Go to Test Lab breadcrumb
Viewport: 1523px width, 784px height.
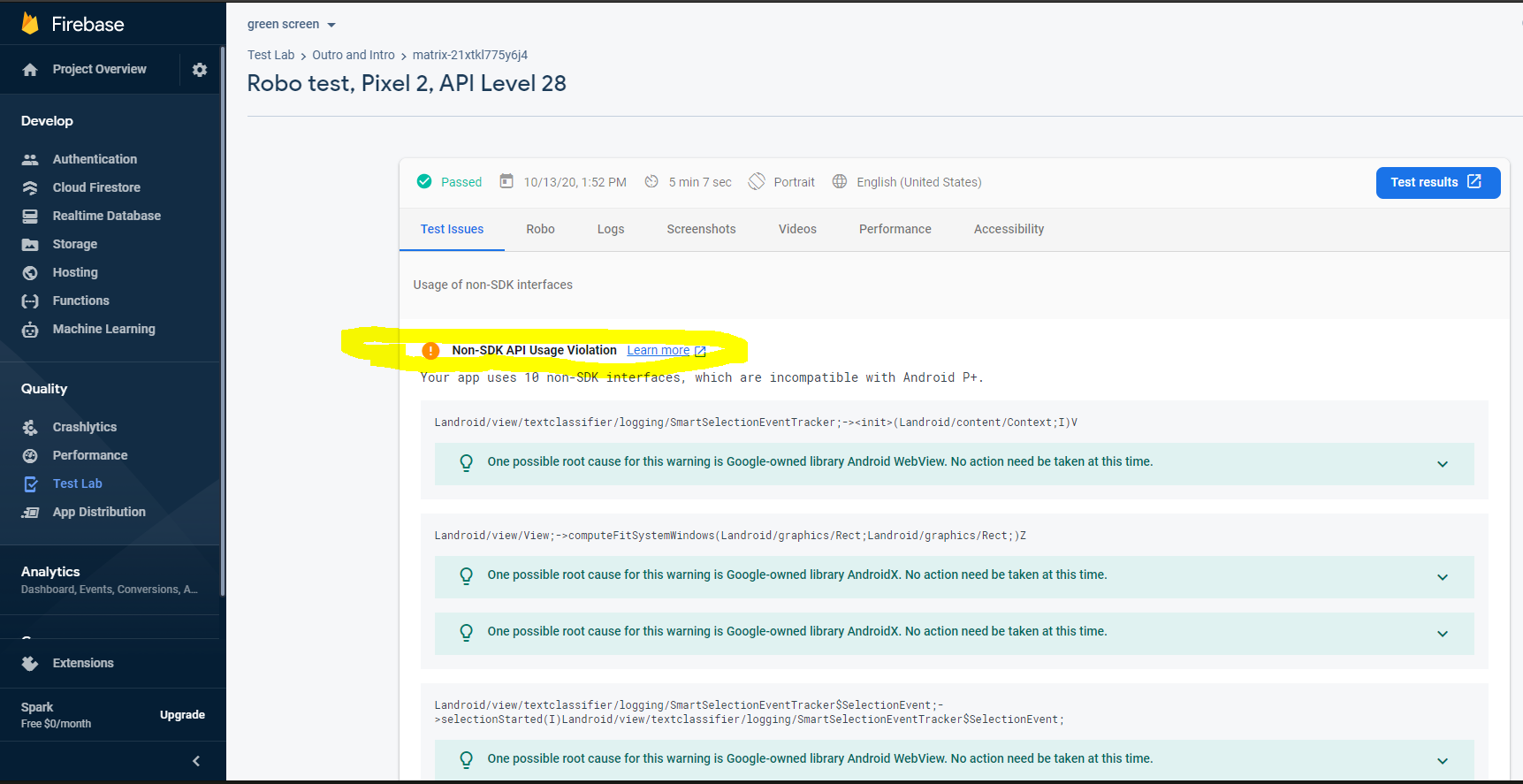(x=270, y=55)
